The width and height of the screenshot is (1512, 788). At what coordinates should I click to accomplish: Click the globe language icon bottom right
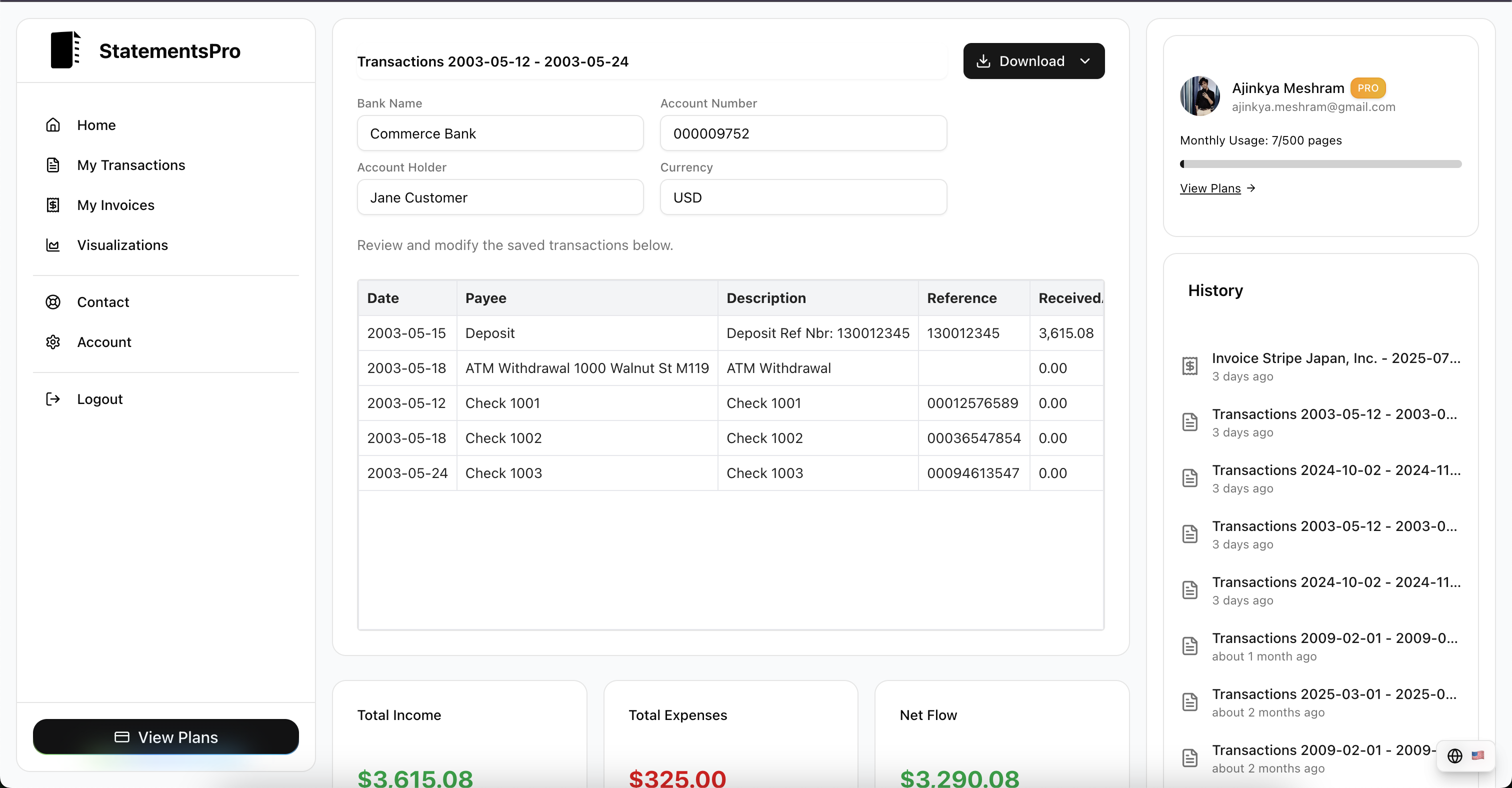coord(1455,755)
